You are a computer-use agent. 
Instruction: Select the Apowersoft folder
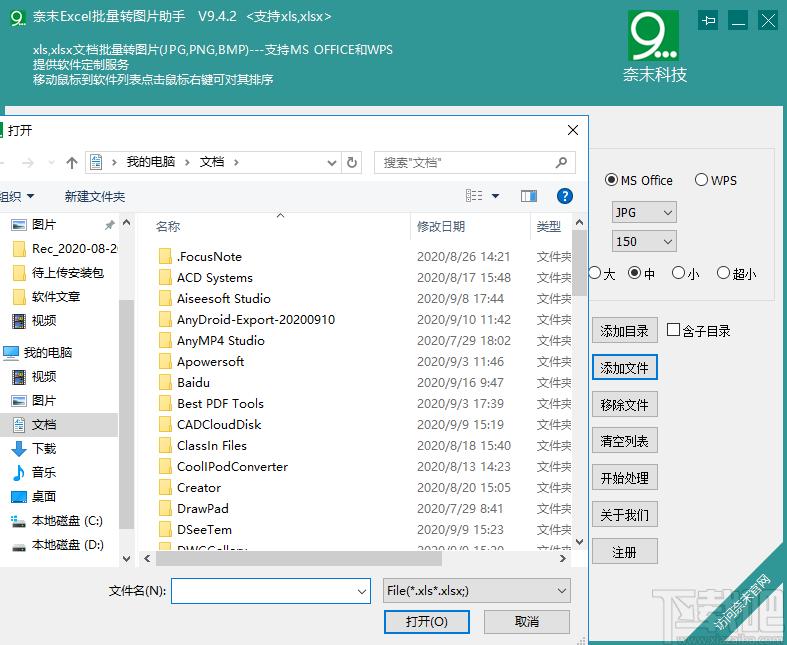point(201,361)
